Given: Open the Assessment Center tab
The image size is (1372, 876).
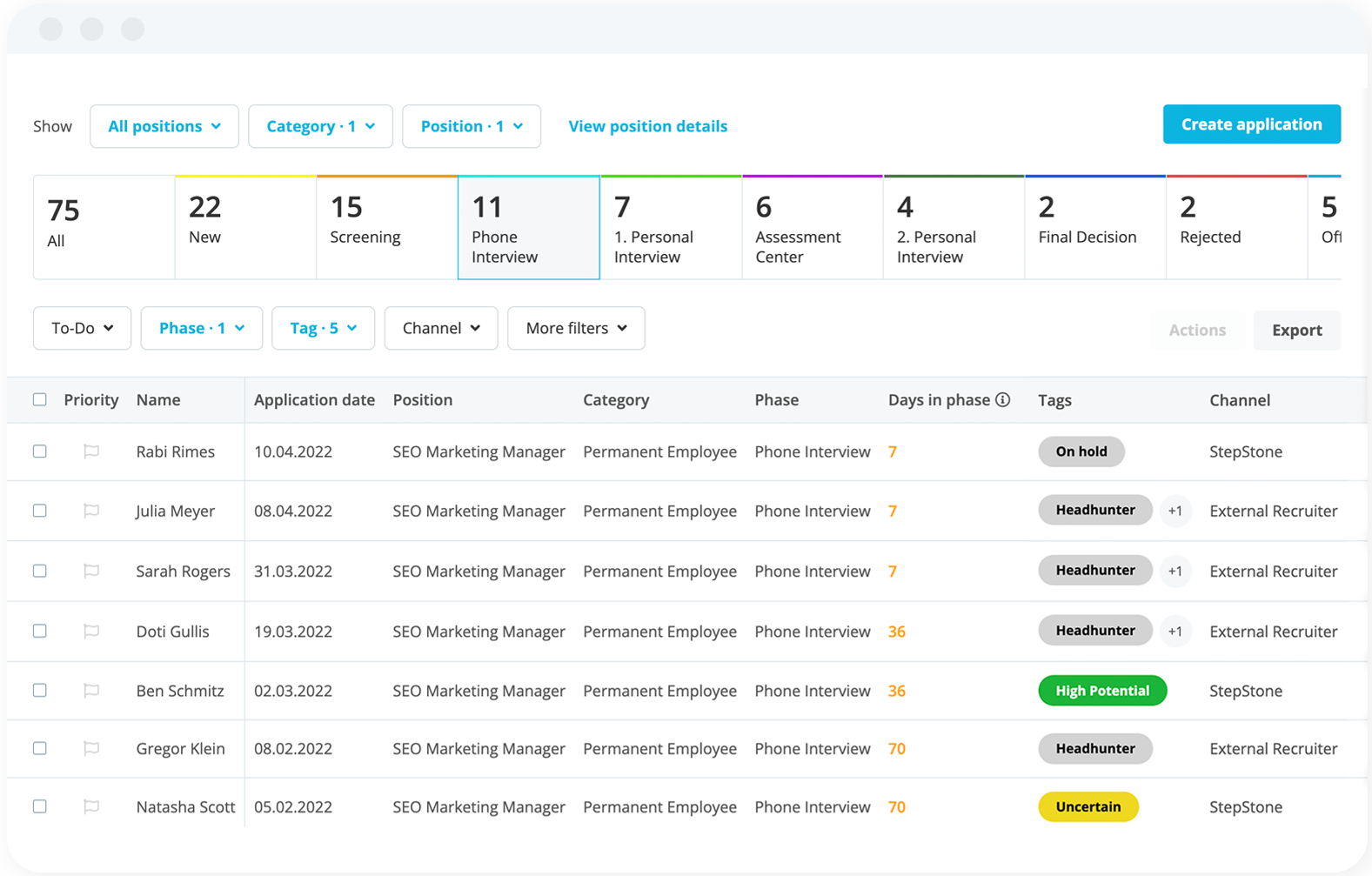Looking at the screenshot, I should (813, 227).
